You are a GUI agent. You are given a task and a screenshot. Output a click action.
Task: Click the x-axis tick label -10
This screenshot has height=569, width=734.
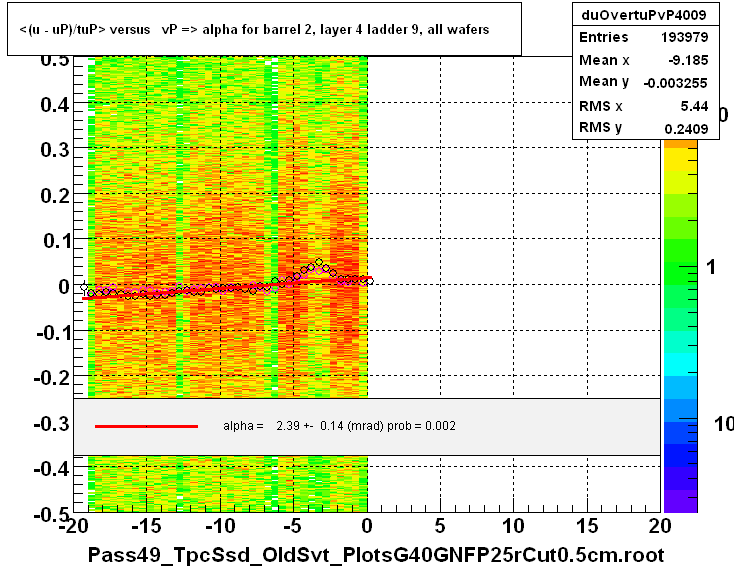coord(220,526)
